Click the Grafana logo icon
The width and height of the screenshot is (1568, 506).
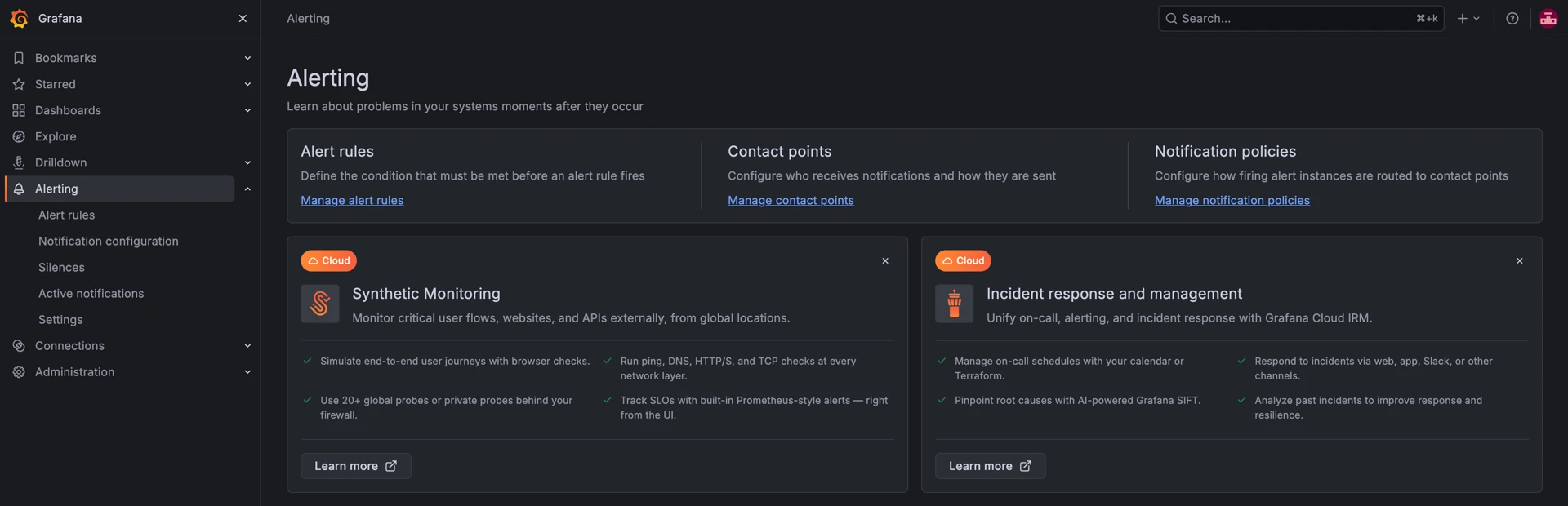pos(19,18)
